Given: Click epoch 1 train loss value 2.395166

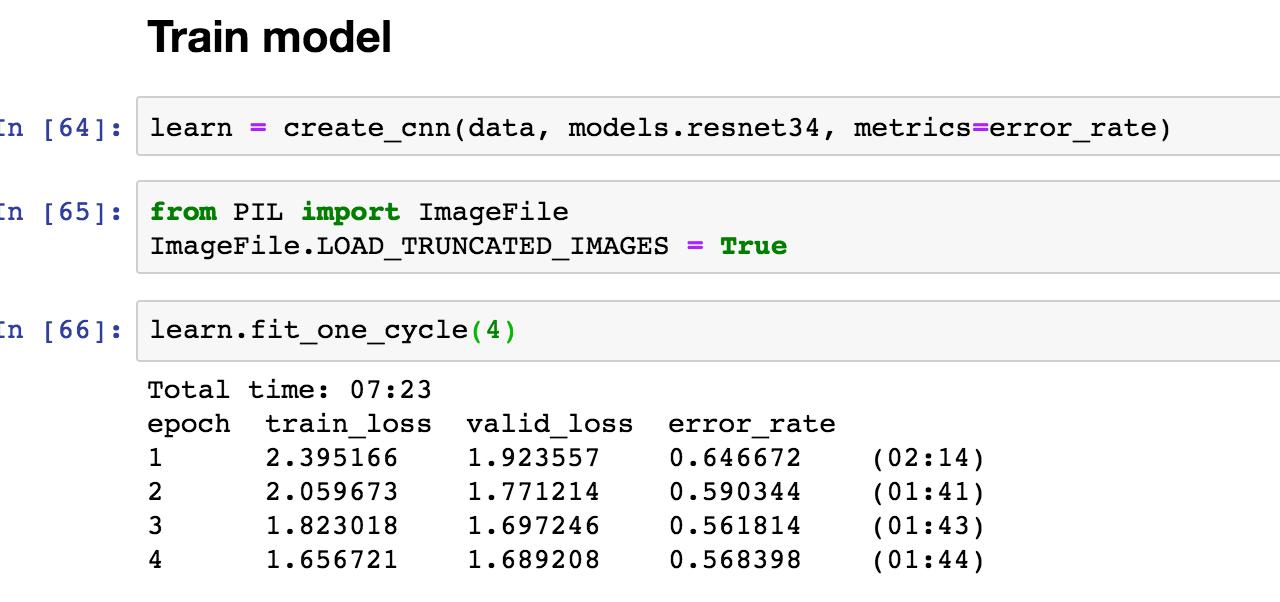Looking at the screenshot, I should point(331,458).
